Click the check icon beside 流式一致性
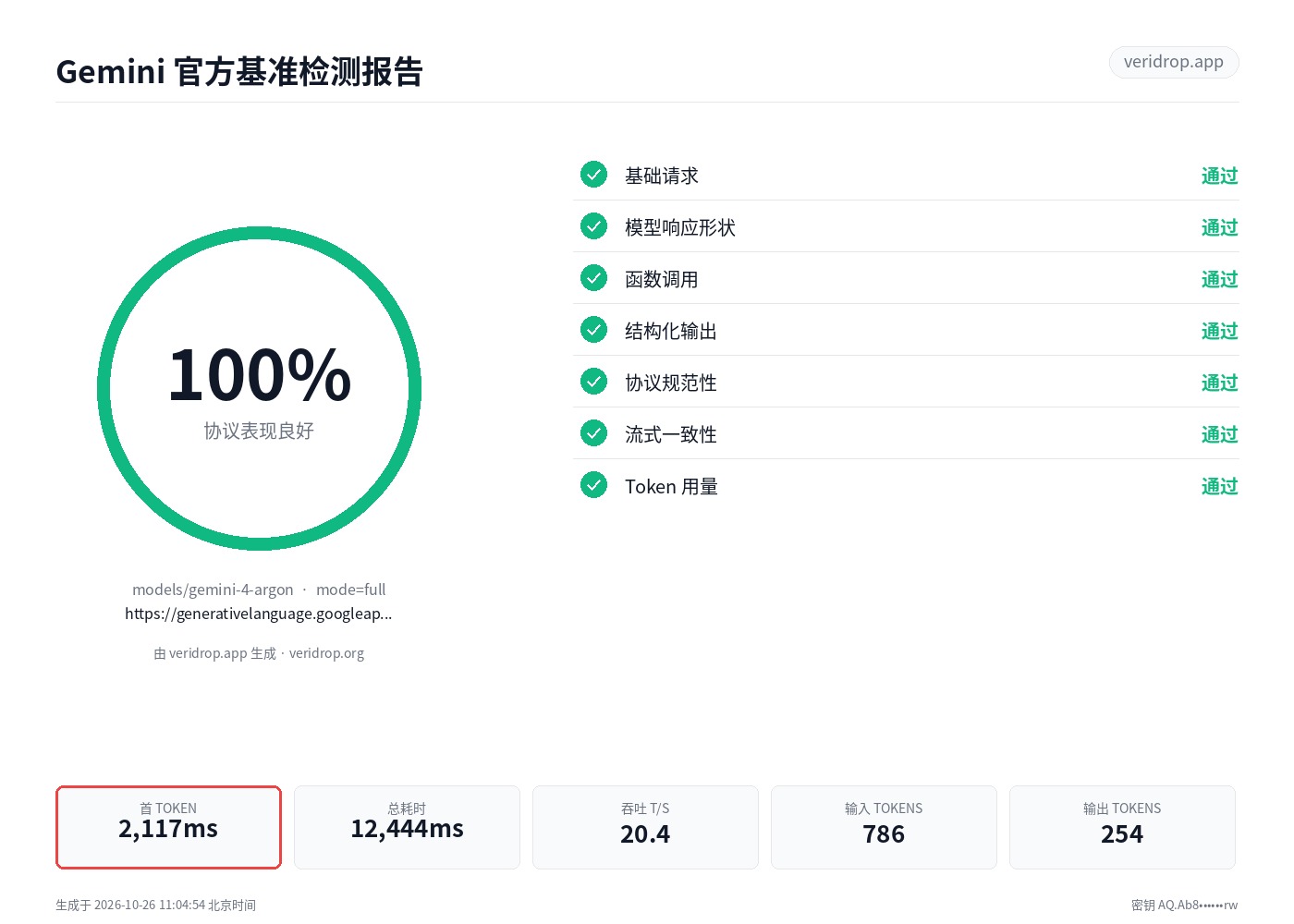 pos(593,433)
